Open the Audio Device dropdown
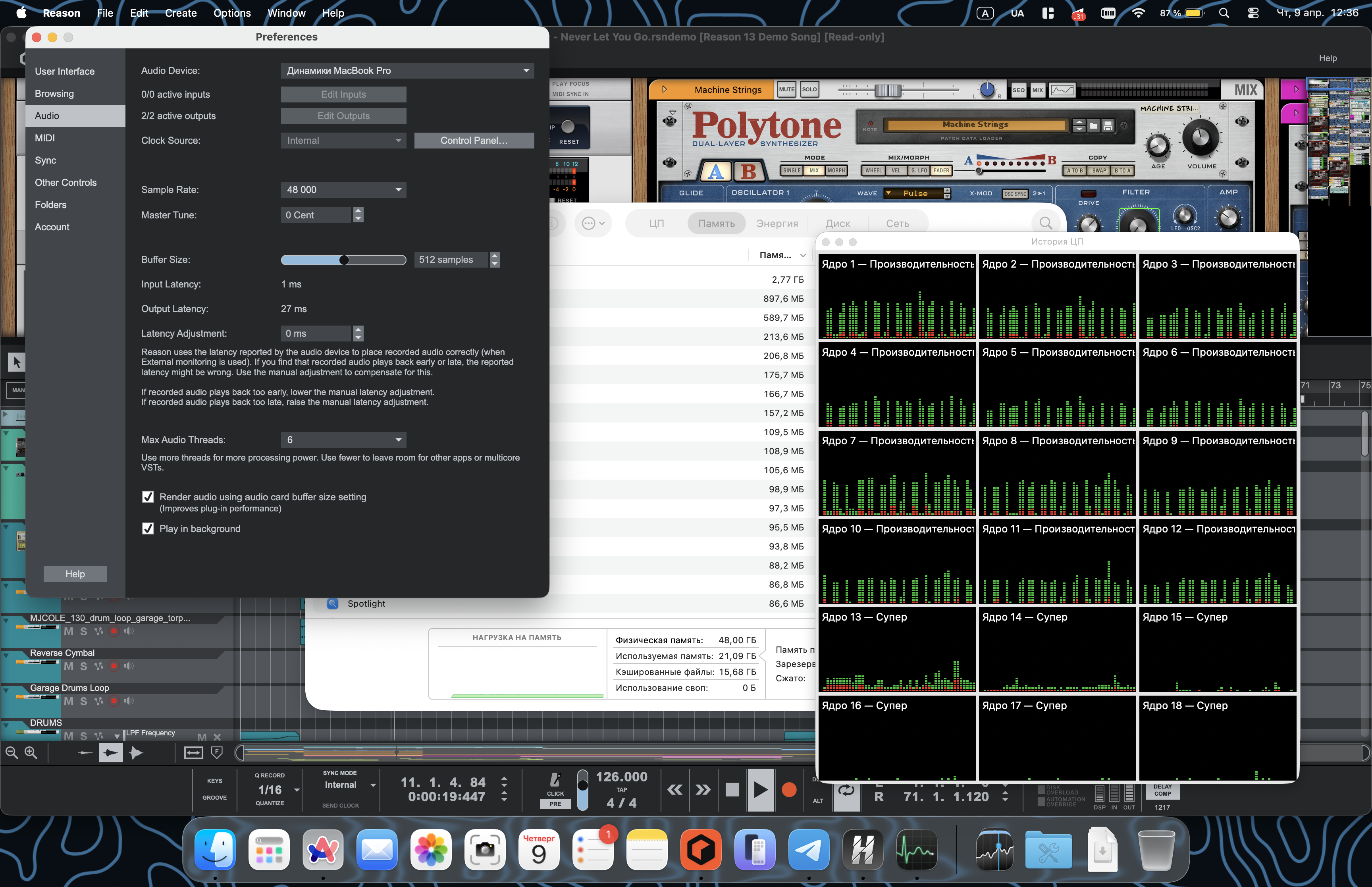This screenshot has height=887, width=1372. coord(407,71)
